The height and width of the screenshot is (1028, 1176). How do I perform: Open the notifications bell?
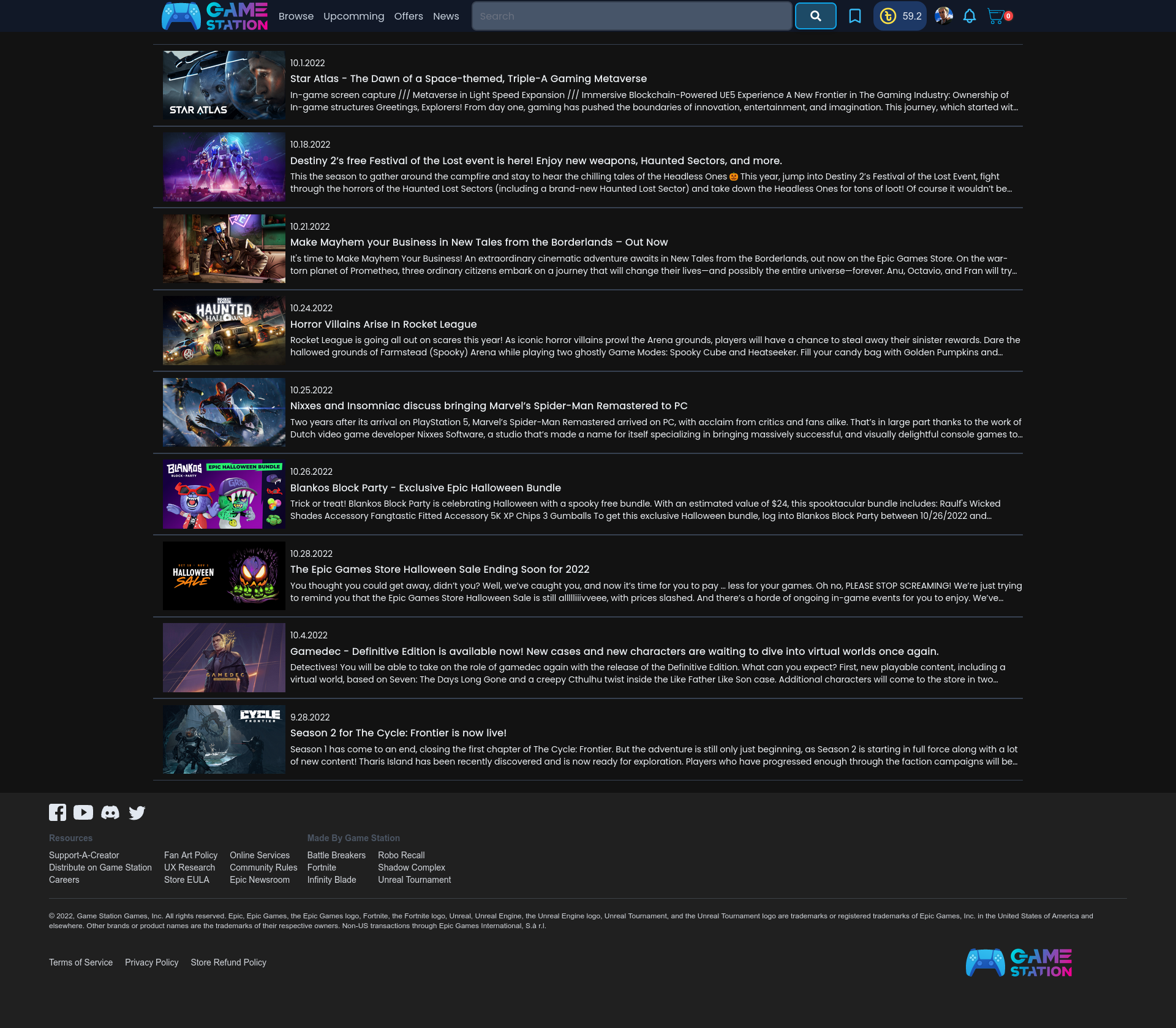click(x=969, y=16)
